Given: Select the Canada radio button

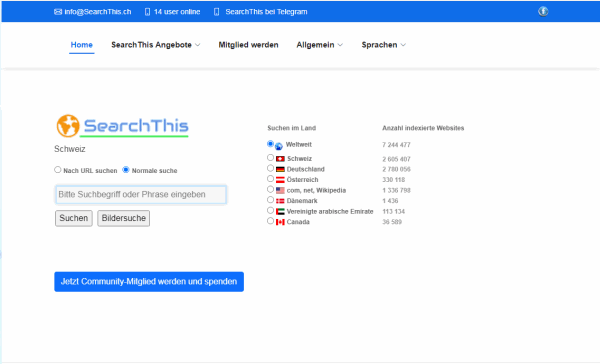Looking at the screenshot, I should coord(270,221).
